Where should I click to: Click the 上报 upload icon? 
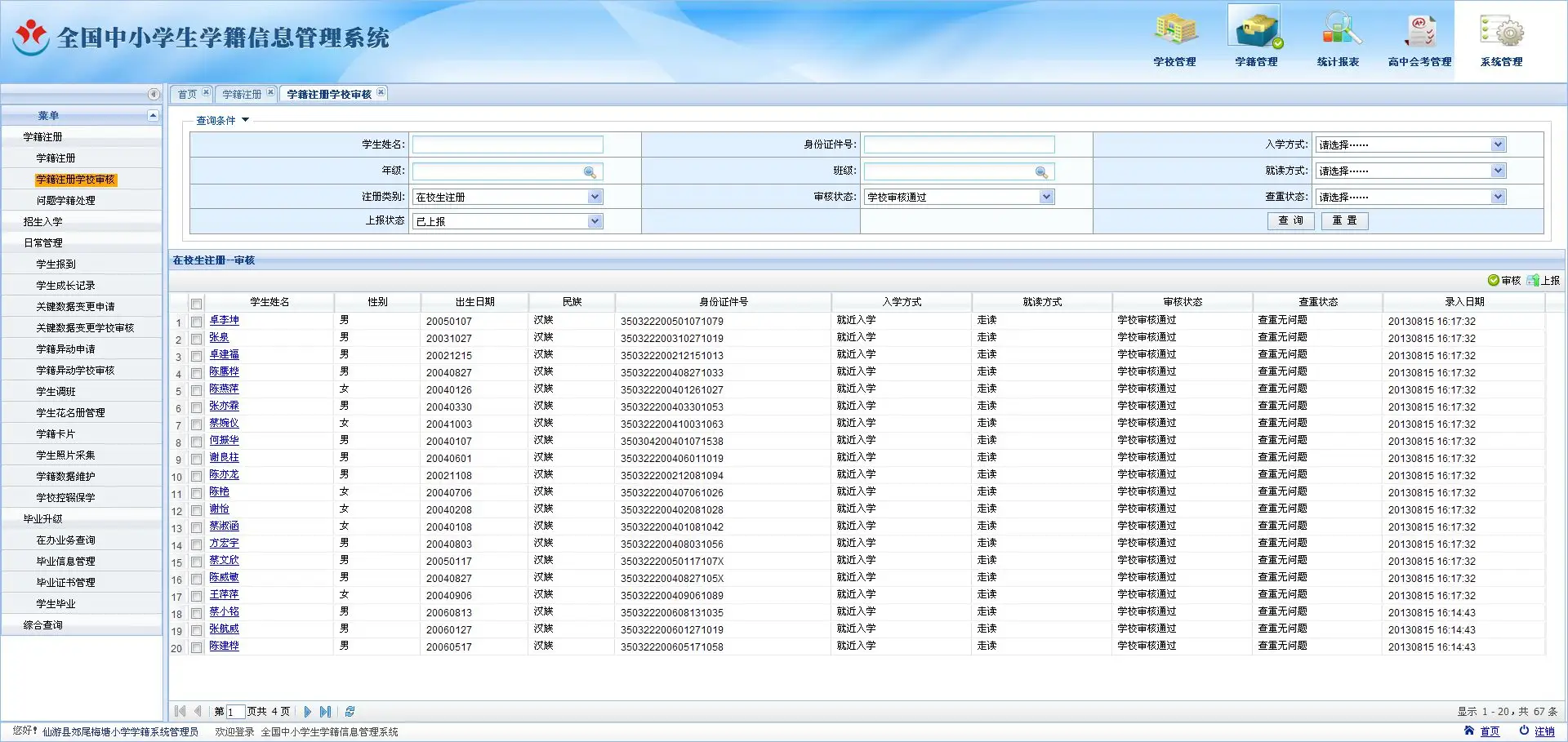tap(1533, 280)
